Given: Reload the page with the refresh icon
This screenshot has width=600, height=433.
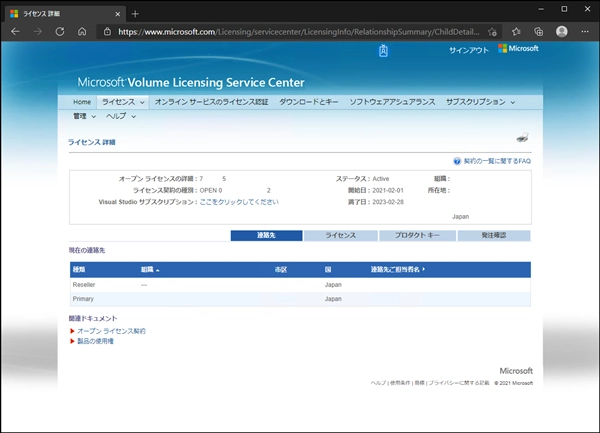Looking at the screenshot, I should coord(60,32).
